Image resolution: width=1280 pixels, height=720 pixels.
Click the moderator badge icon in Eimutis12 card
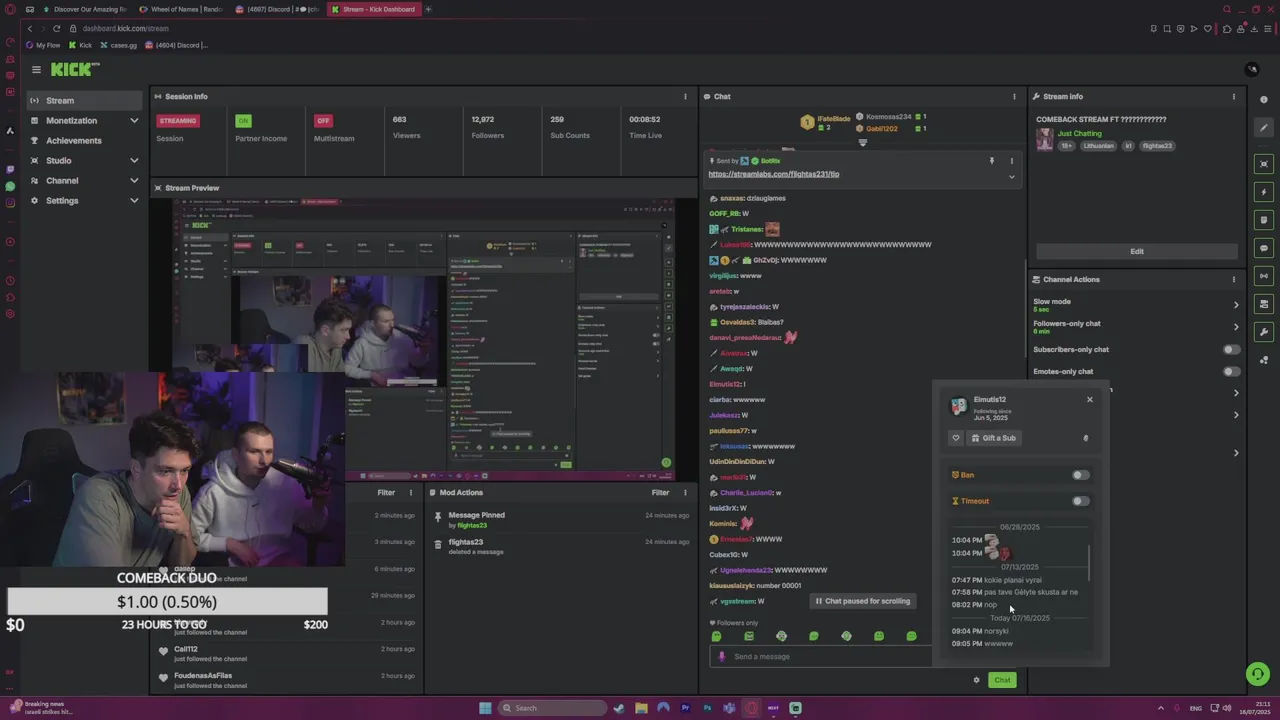pos(1086,438)
